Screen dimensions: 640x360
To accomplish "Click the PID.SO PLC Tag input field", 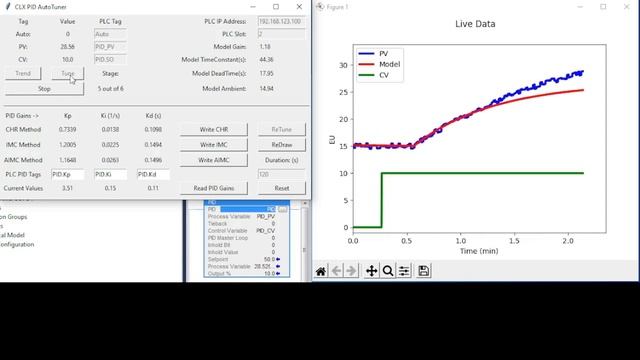I will (110, 60).
